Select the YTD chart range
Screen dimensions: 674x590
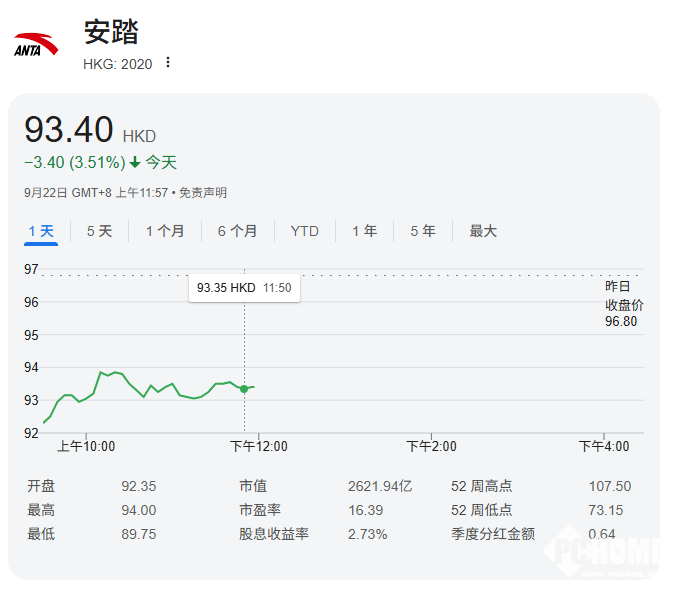click(x=305, y=231)
